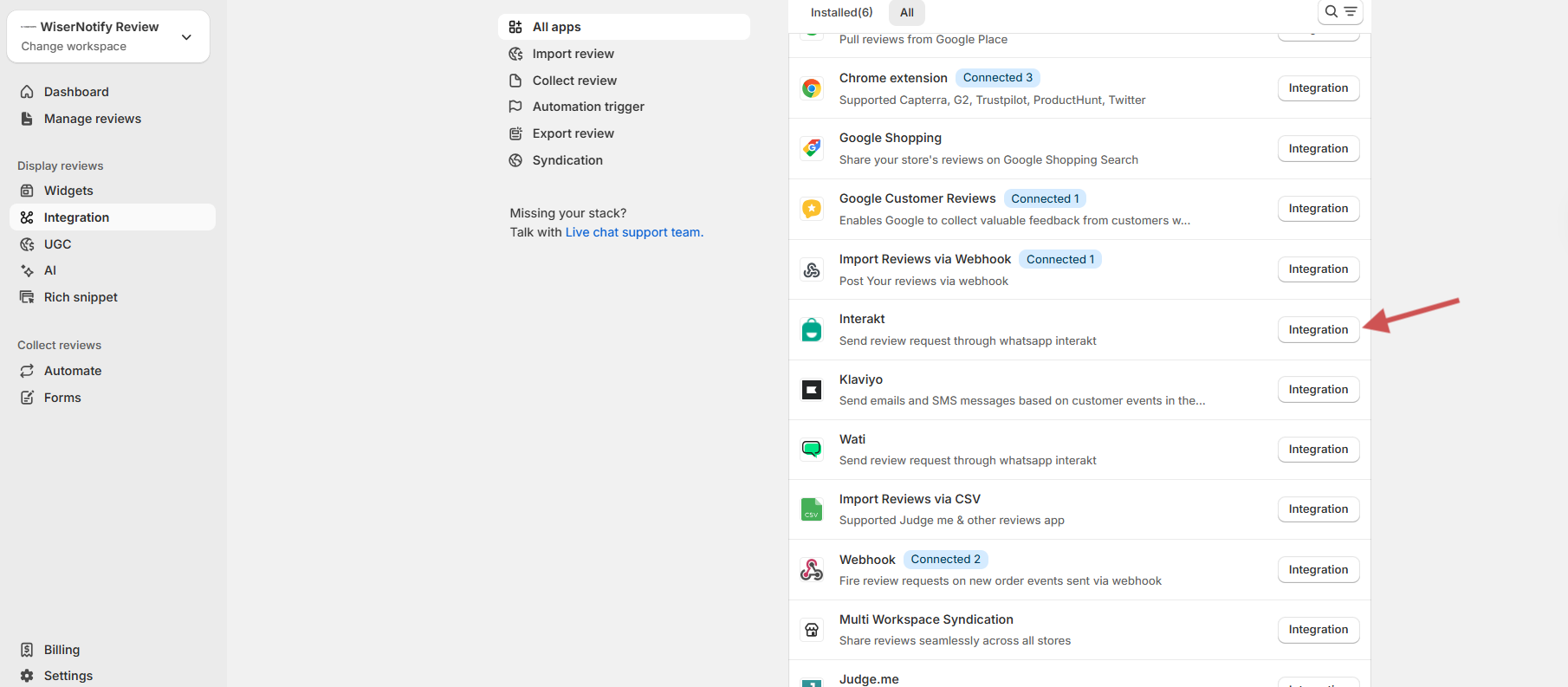Click Integration button for Klaviyo
The height and width of the screenshot is (687, 1568).
[x=1318, y=390]
